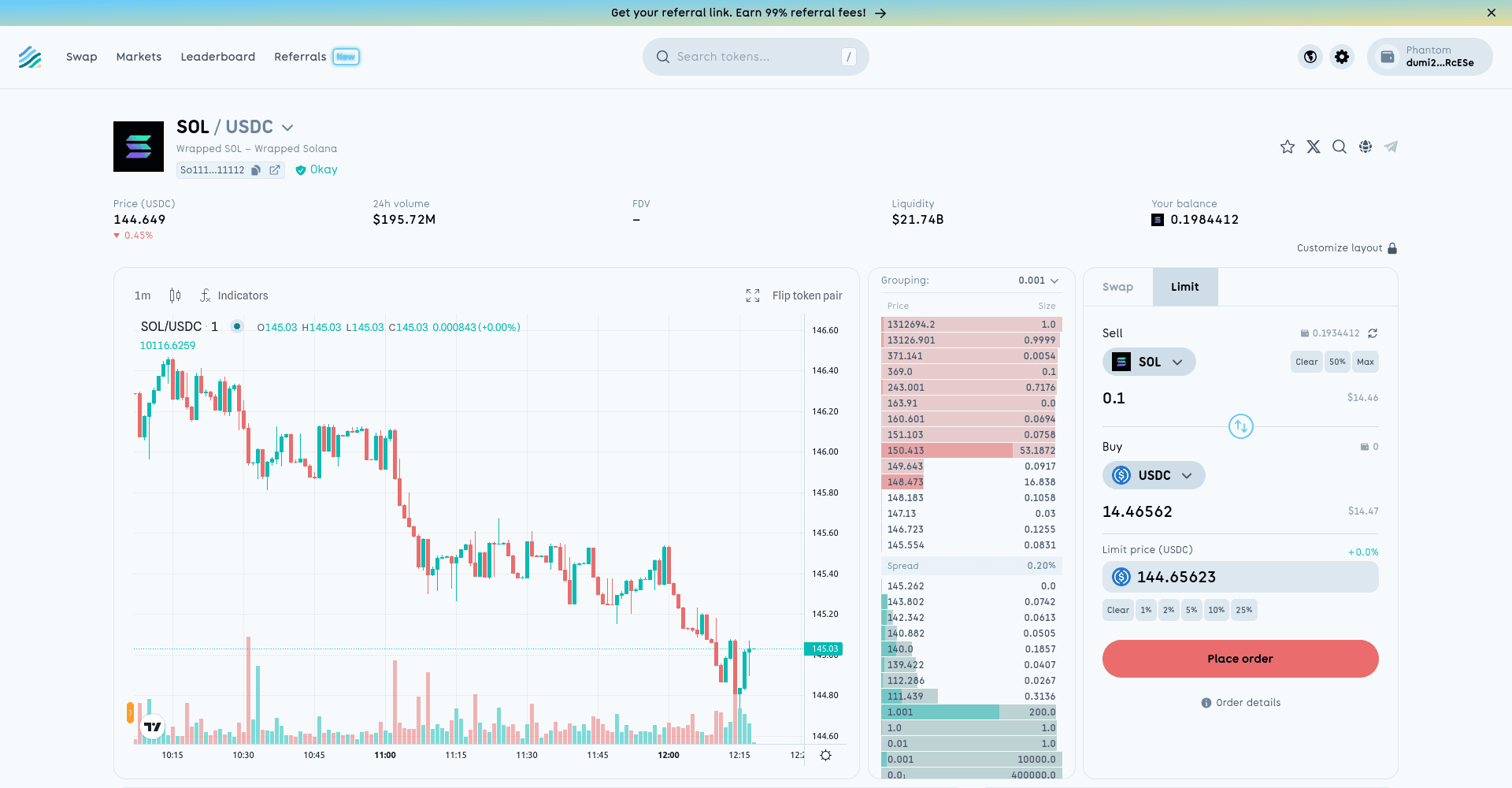Click the candlestick chart style icon
This screenshot has width=1512, height=788.
[175, 295]
